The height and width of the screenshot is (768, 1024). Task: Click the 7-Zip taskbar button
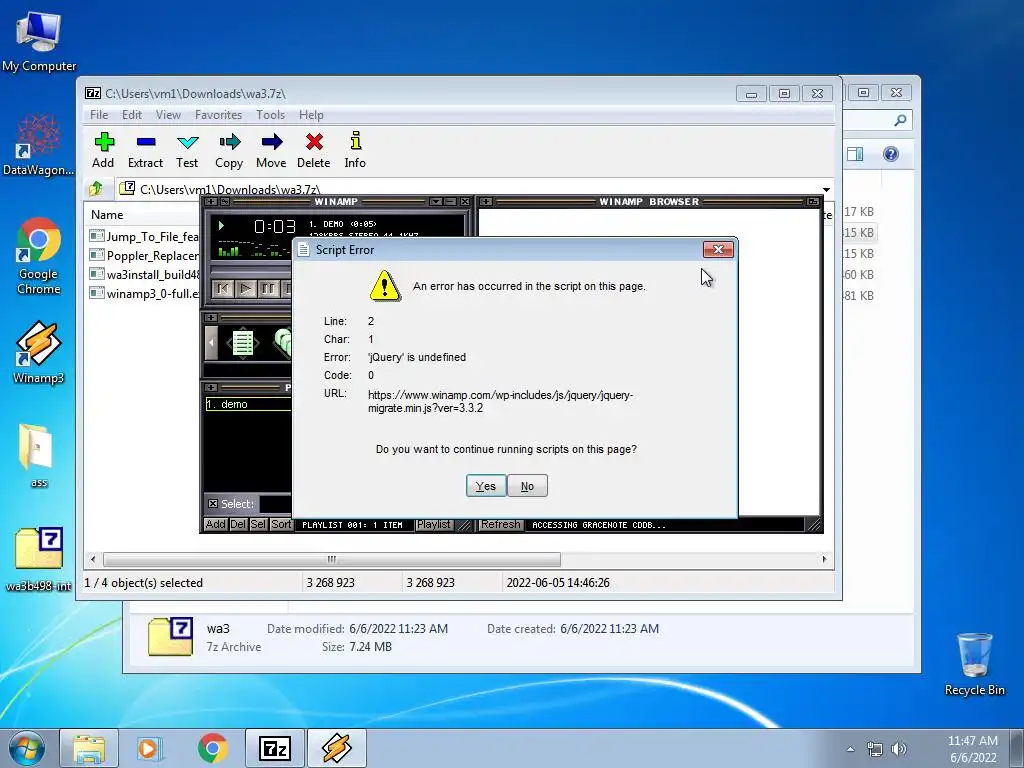[x=275, y=748]
